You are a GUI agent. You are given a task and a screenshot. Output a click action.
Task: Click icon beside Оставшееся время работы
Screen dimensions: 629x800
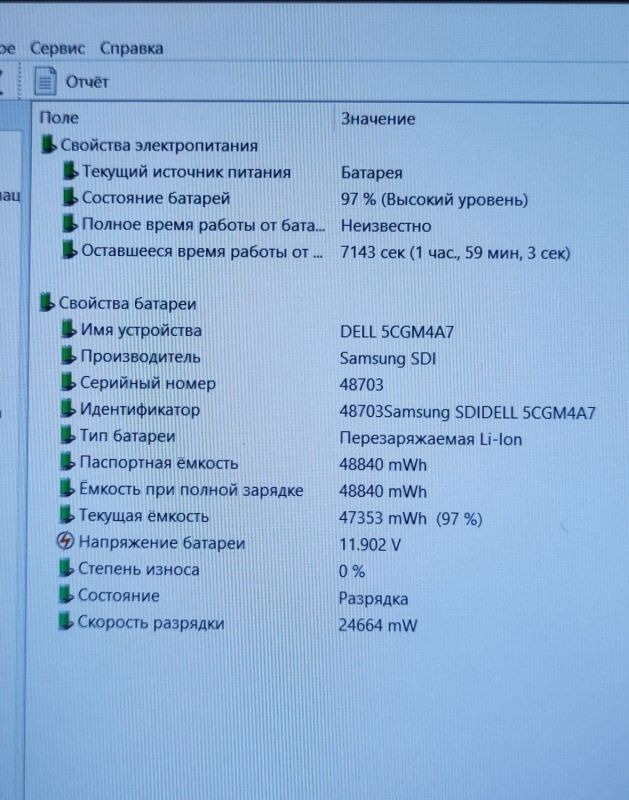(69, 251)
